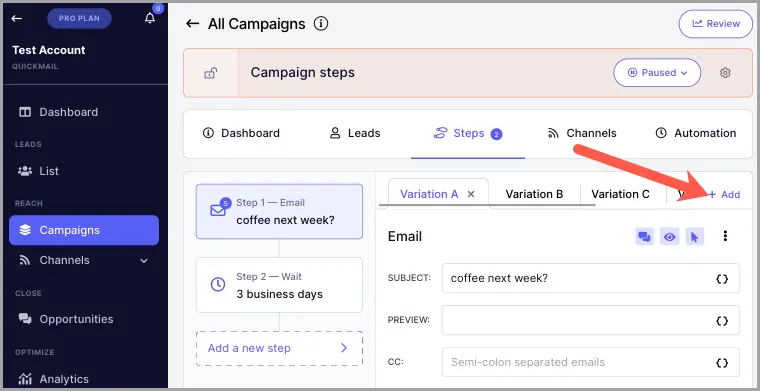Select the Step 2 Wait card
Image resolution: width=760 pixels, height=391 pixels.
click(279, 285)
